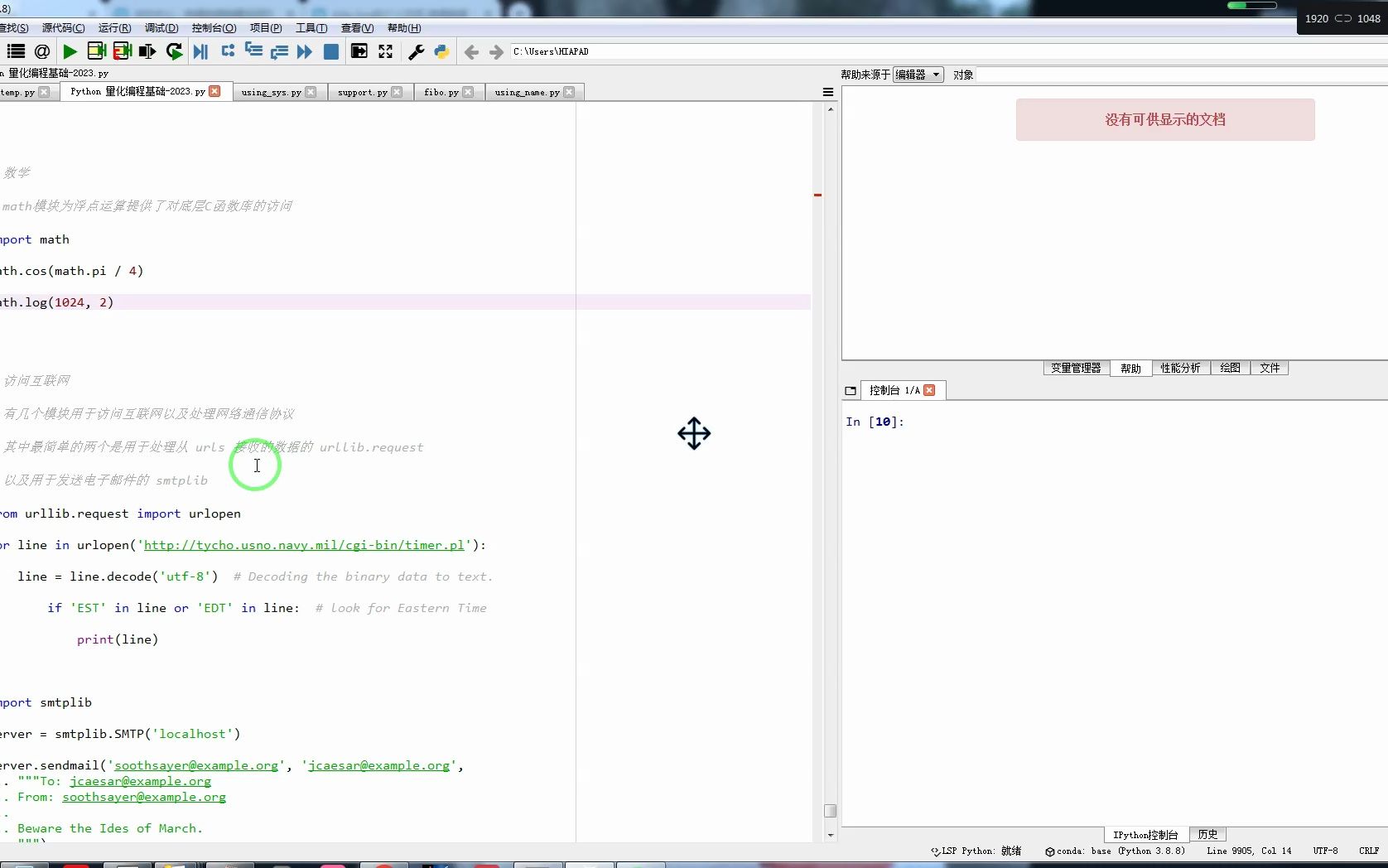1388x868 pixels.
Task: Run cell and advance to next
Action: (123, 51)
